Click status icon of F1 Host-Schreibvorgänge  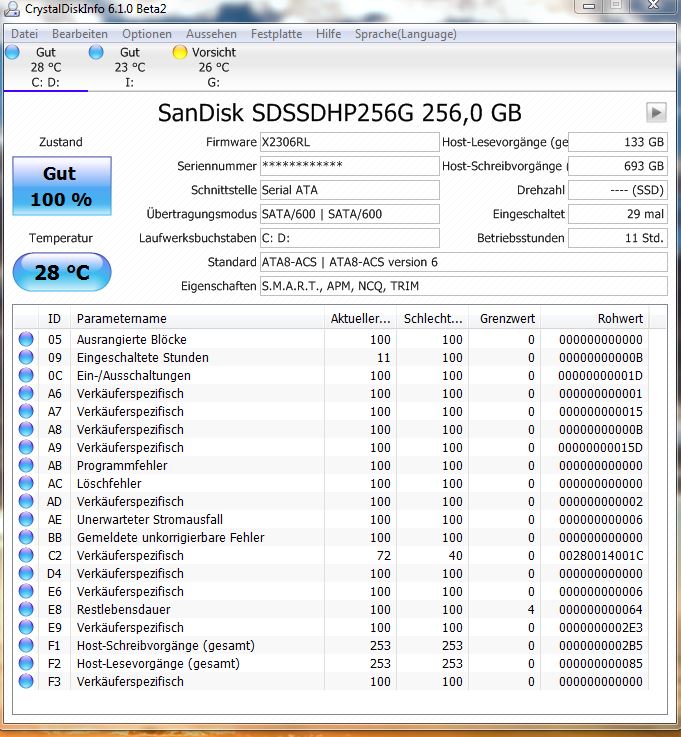click(x=26, y=645)
